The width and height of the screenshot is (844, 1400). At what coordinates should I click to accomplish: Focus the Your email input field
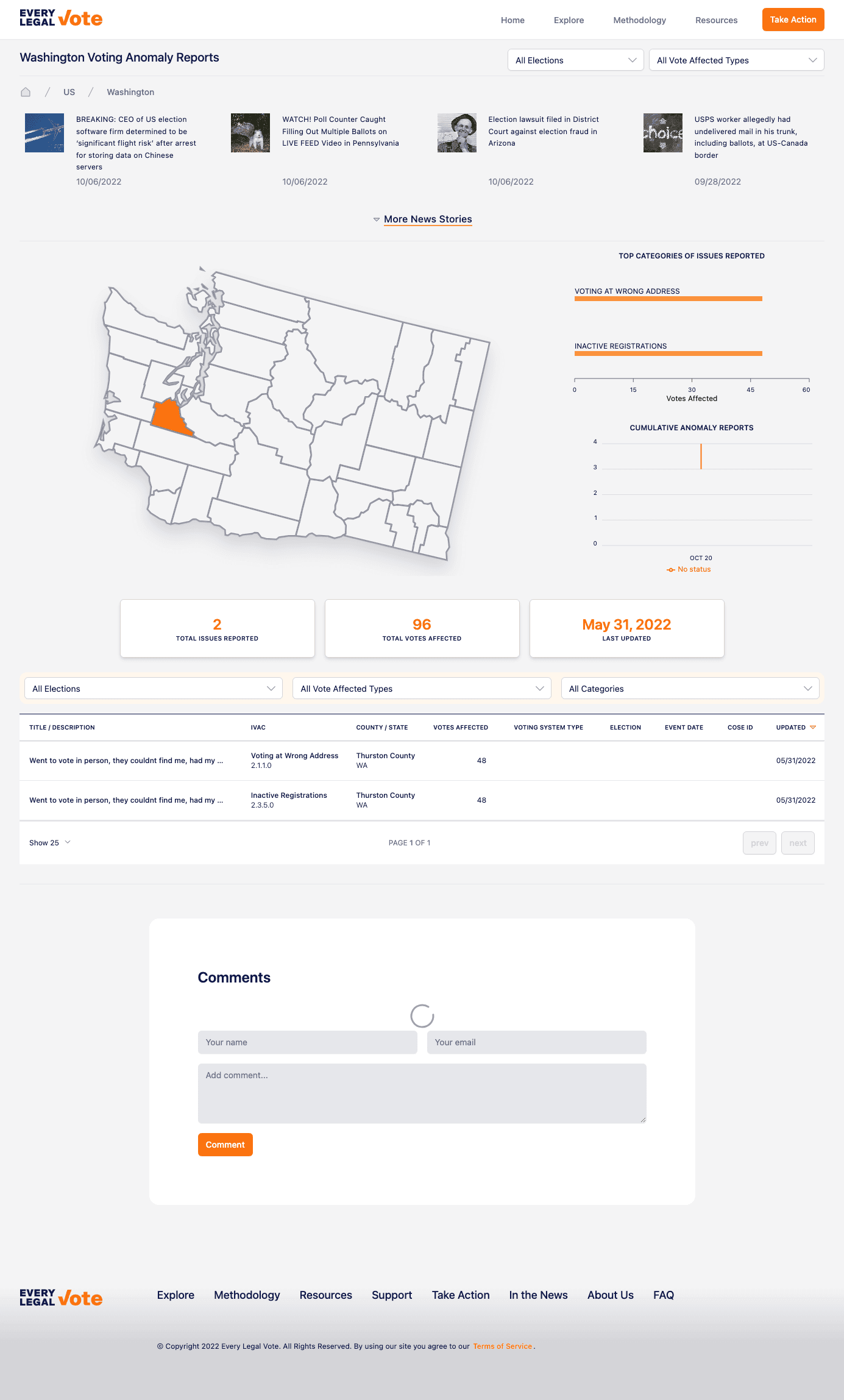[x=536, y=1042]
